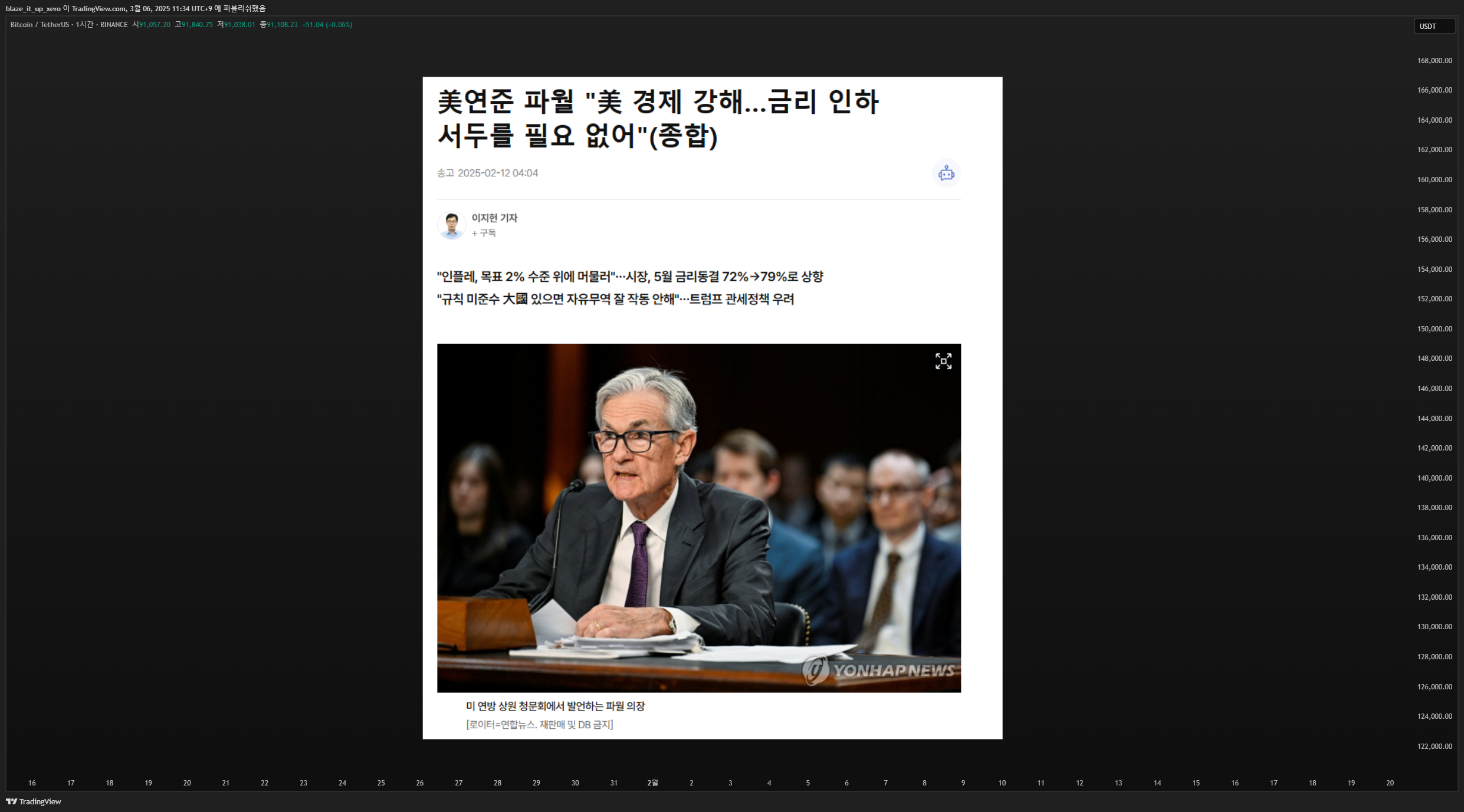Viewport: 1464px width, 812px height.
Task: Click the 140,000.00 price axis label
Action: point(1435,478)
